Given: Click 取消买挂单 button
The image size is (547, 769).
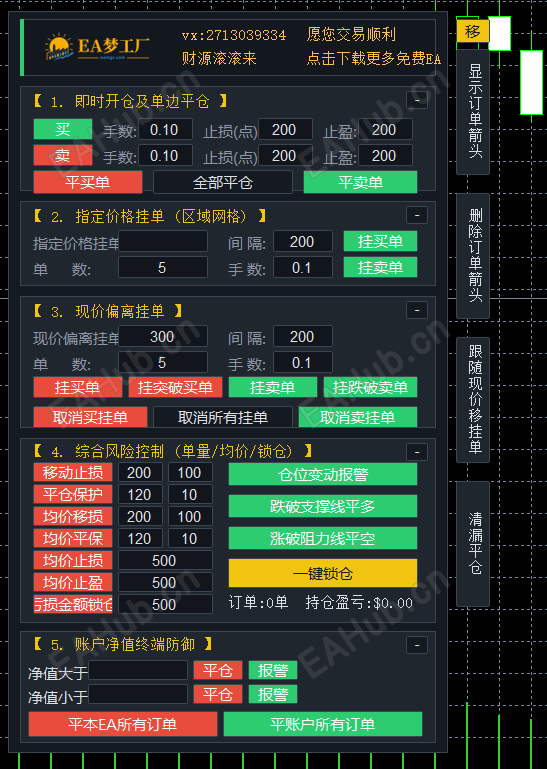Looking at the screenshot, I should (x=90, y=417).
